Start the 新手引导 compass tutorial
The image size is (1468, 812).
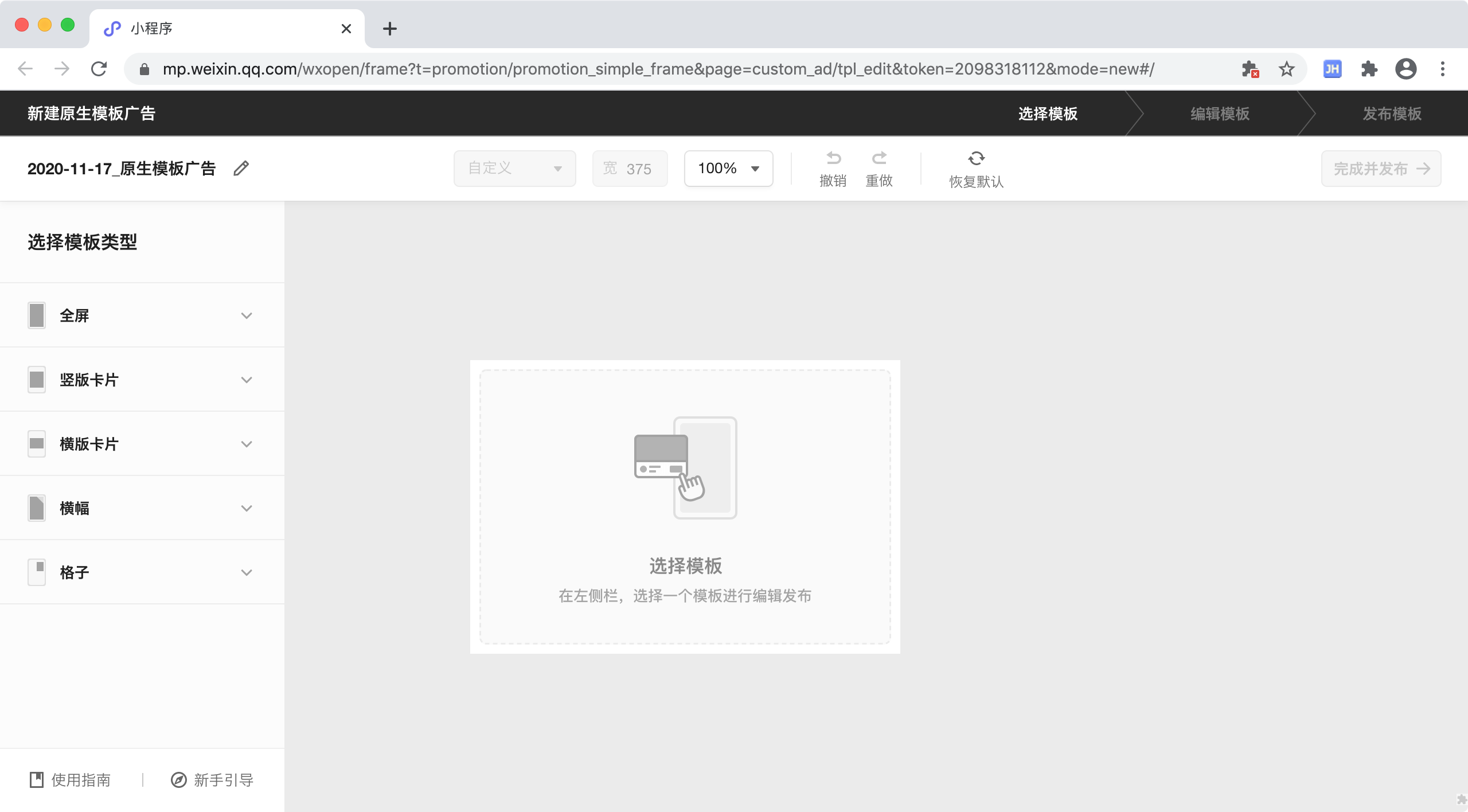(x=179, y=780)
